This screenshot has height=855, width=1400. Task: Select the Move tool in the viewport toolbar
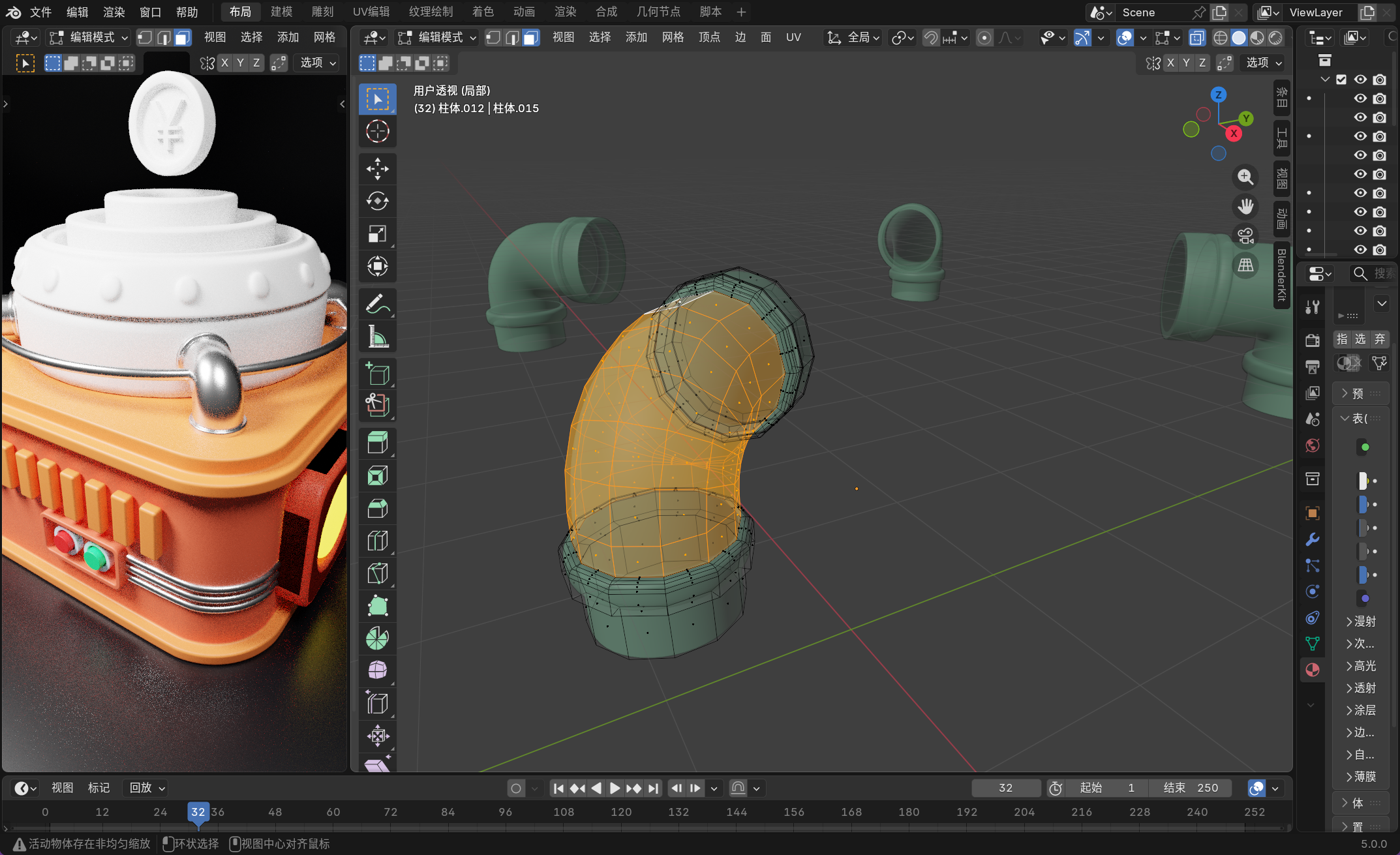[377, 168]
